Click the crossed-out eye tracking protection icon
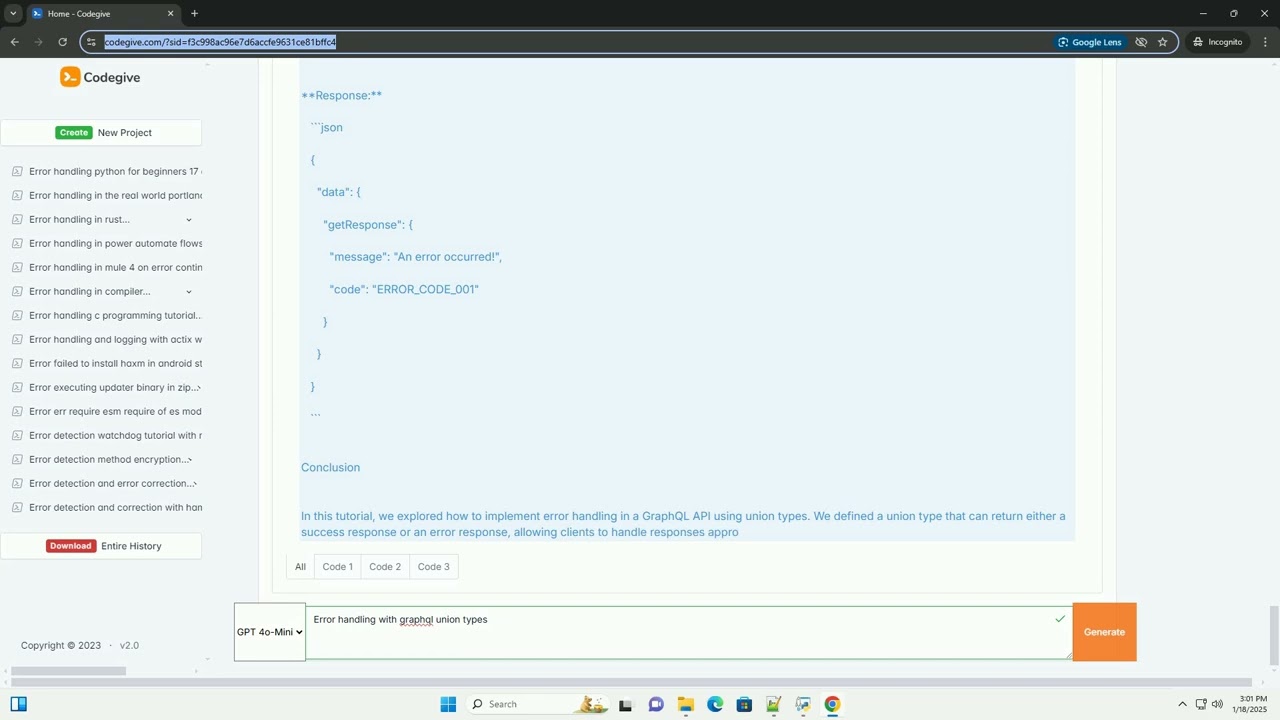This screenshot has height=720, width=1280. coord(1141,42)
